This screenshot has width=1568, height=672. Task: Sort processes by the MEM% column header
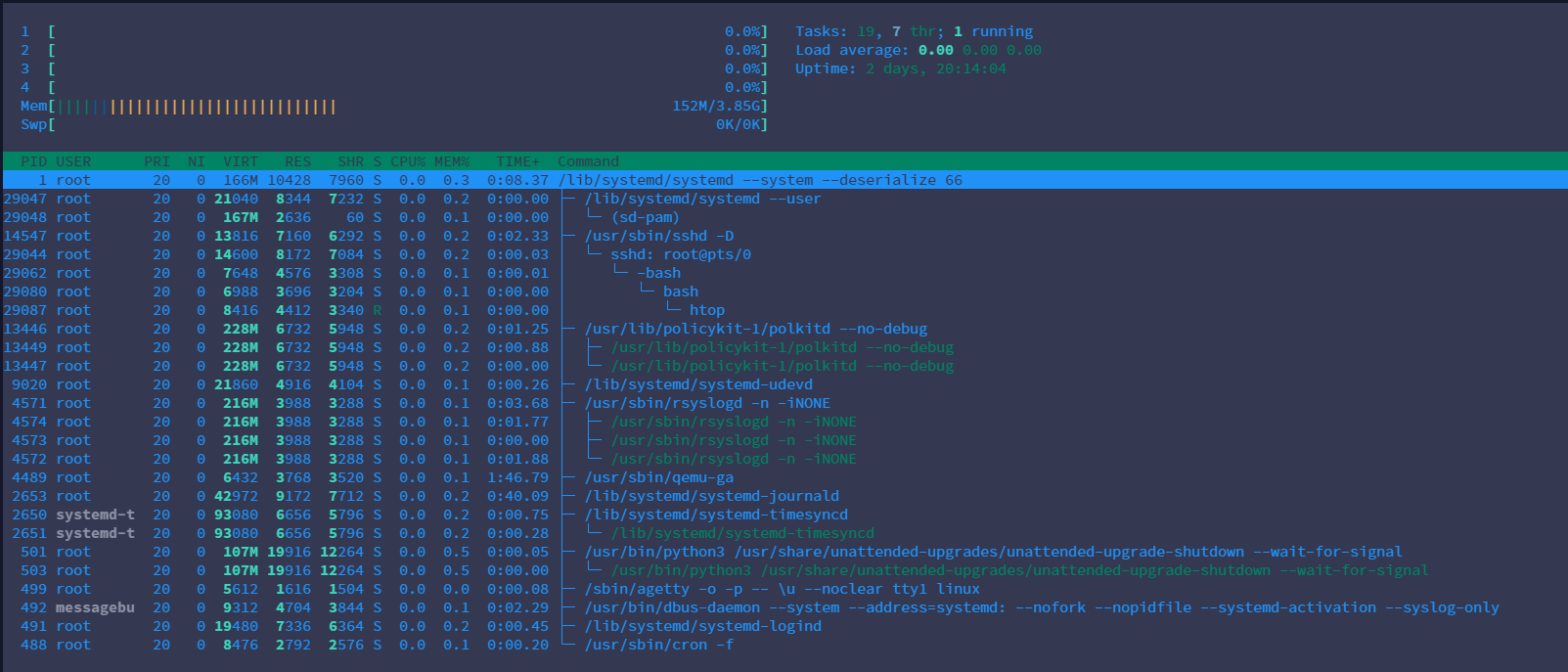point(451,161)
